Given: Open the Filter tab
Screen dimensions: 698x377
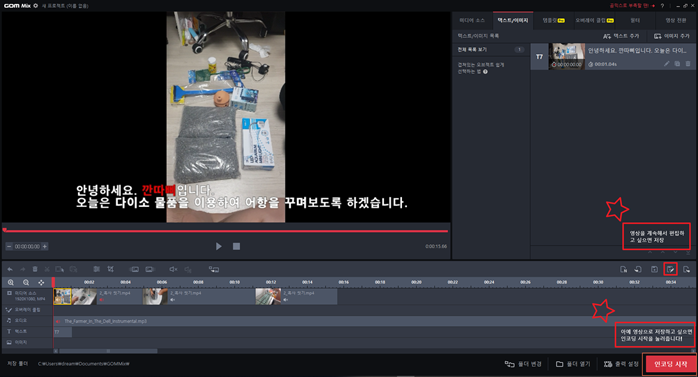Looking at the screenshot, I should [x=635, y=20].
